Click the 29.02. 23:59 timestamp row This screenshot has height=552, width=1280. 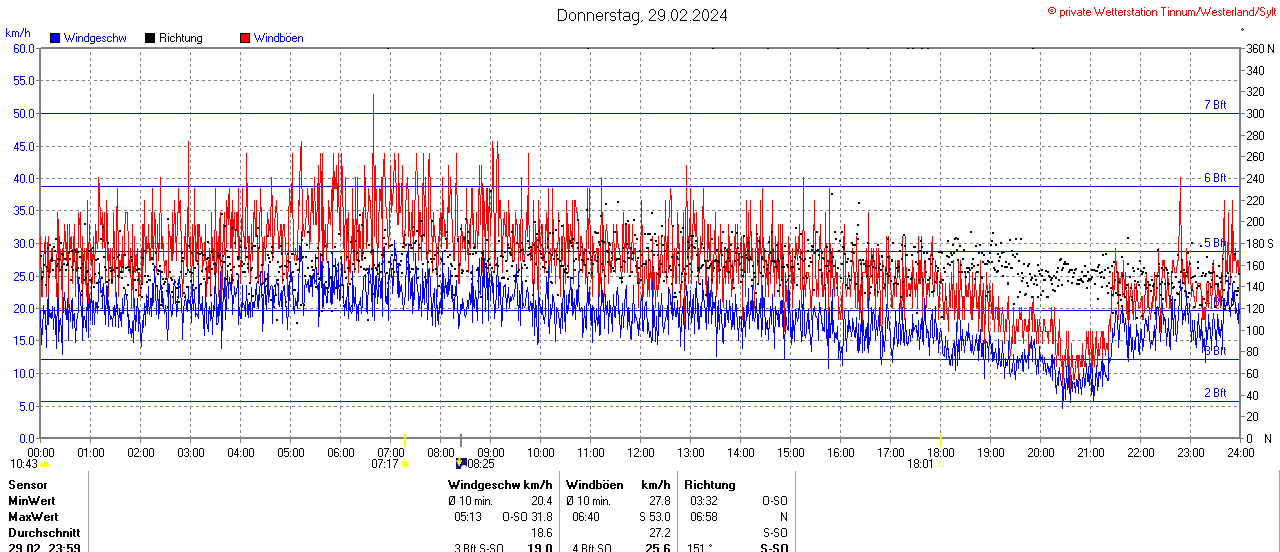[x=44, y=547]
